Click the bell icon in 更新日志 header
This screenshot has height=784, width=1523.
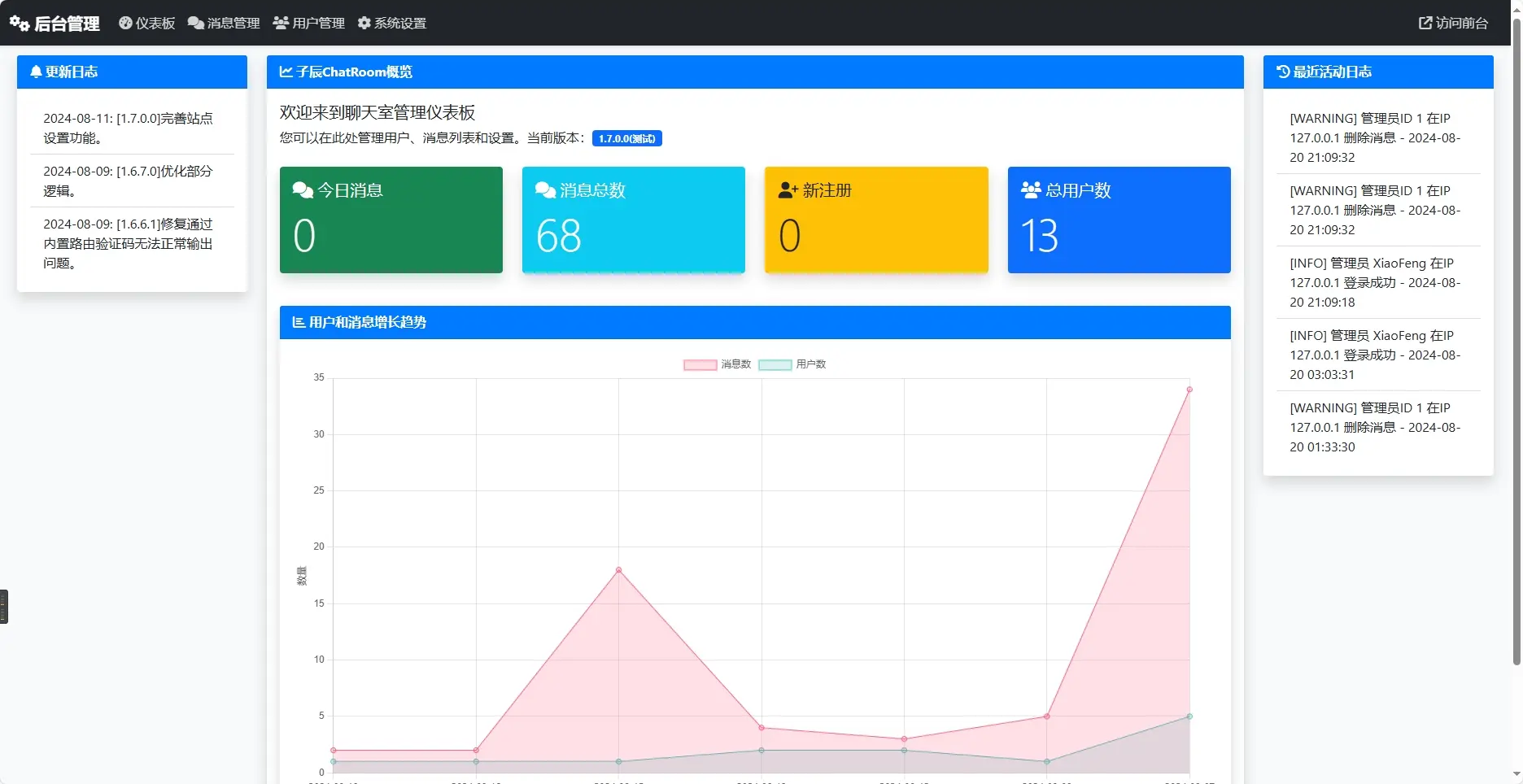click(36, 72)
